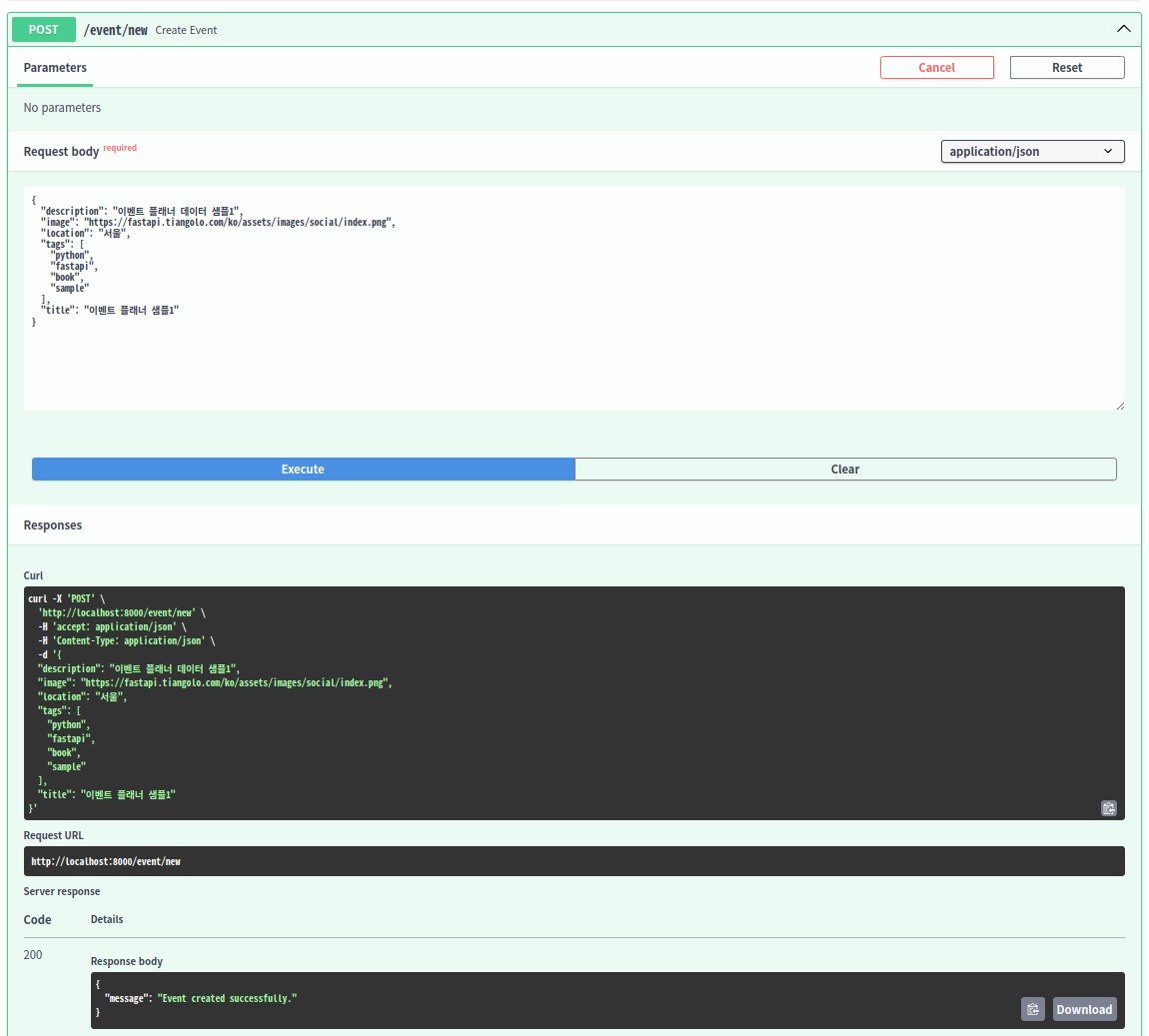
Task: Download the response body
Action: 1084,1009
